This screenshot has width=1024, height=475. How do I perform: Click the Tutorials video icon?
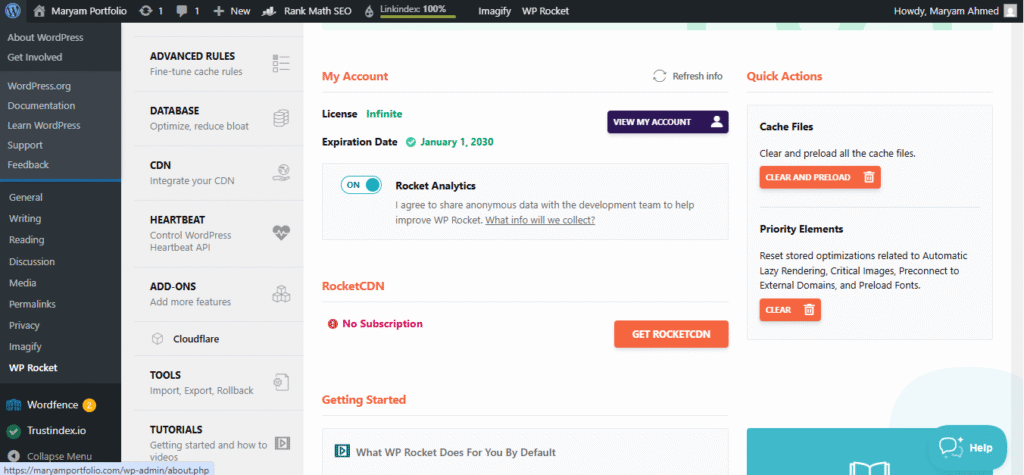pos(281,443)
